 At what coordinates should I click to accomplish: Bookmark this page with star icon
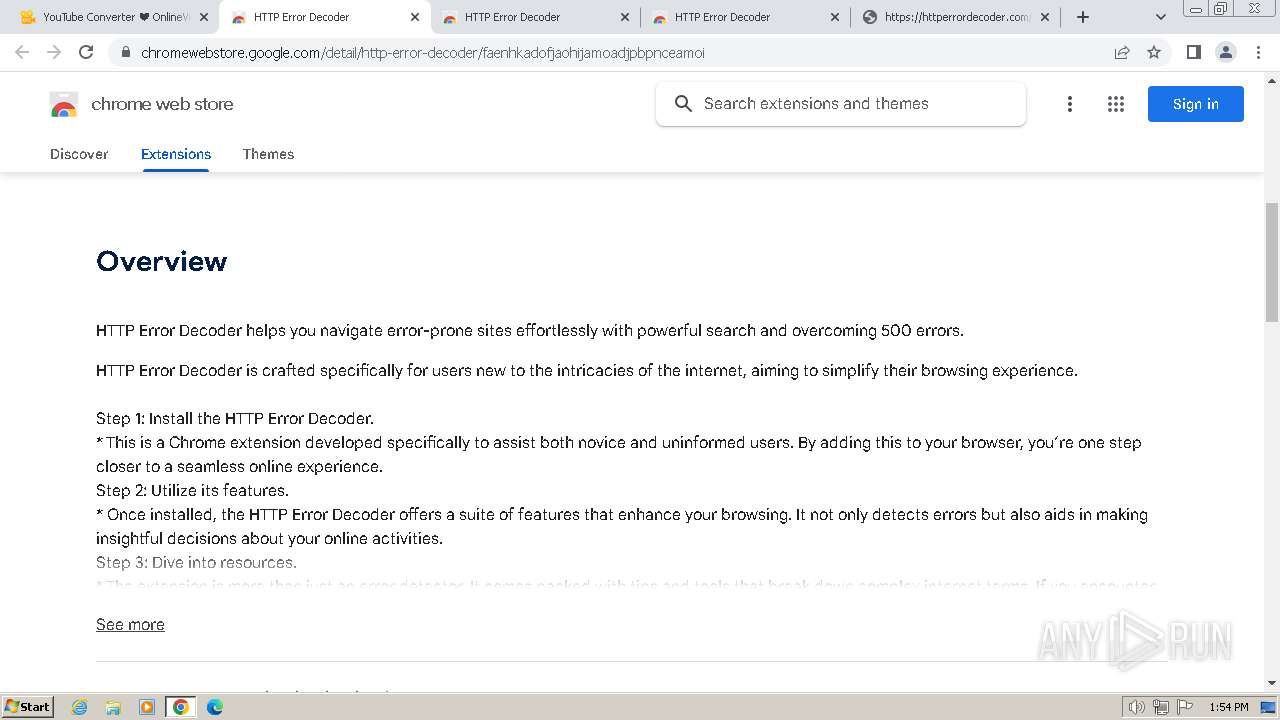pos(1154,53)
